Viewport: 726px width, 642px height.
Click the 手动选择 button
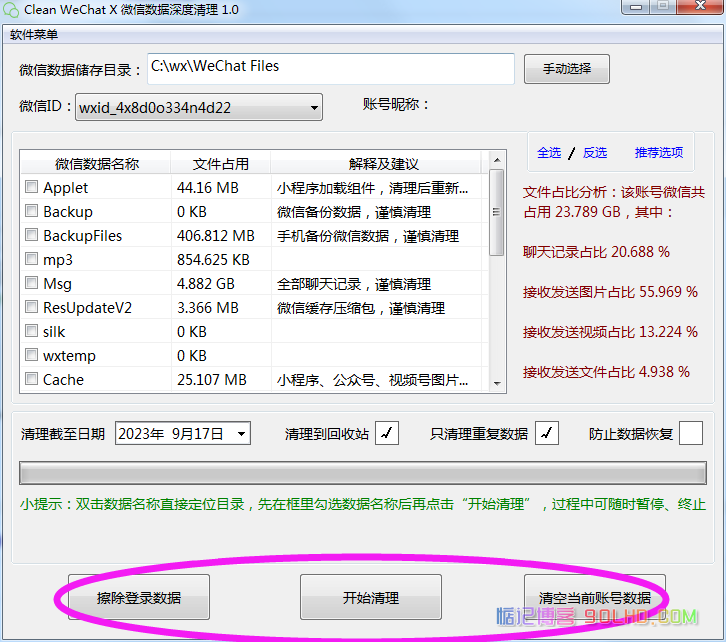[x=567, y=69]
